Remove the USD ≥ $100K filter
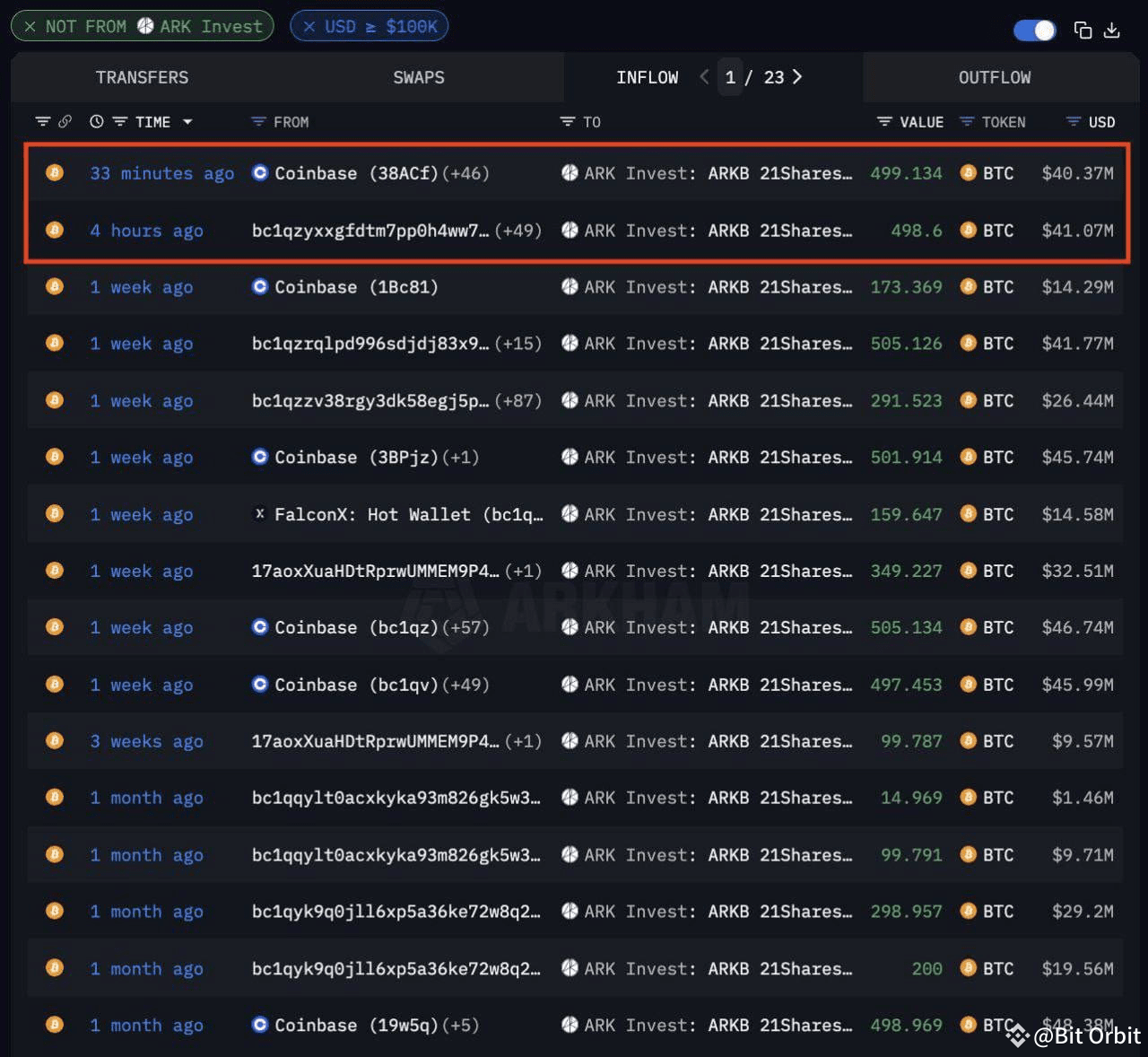Viewport: 1148px width, 1057px height. [309, 27]
